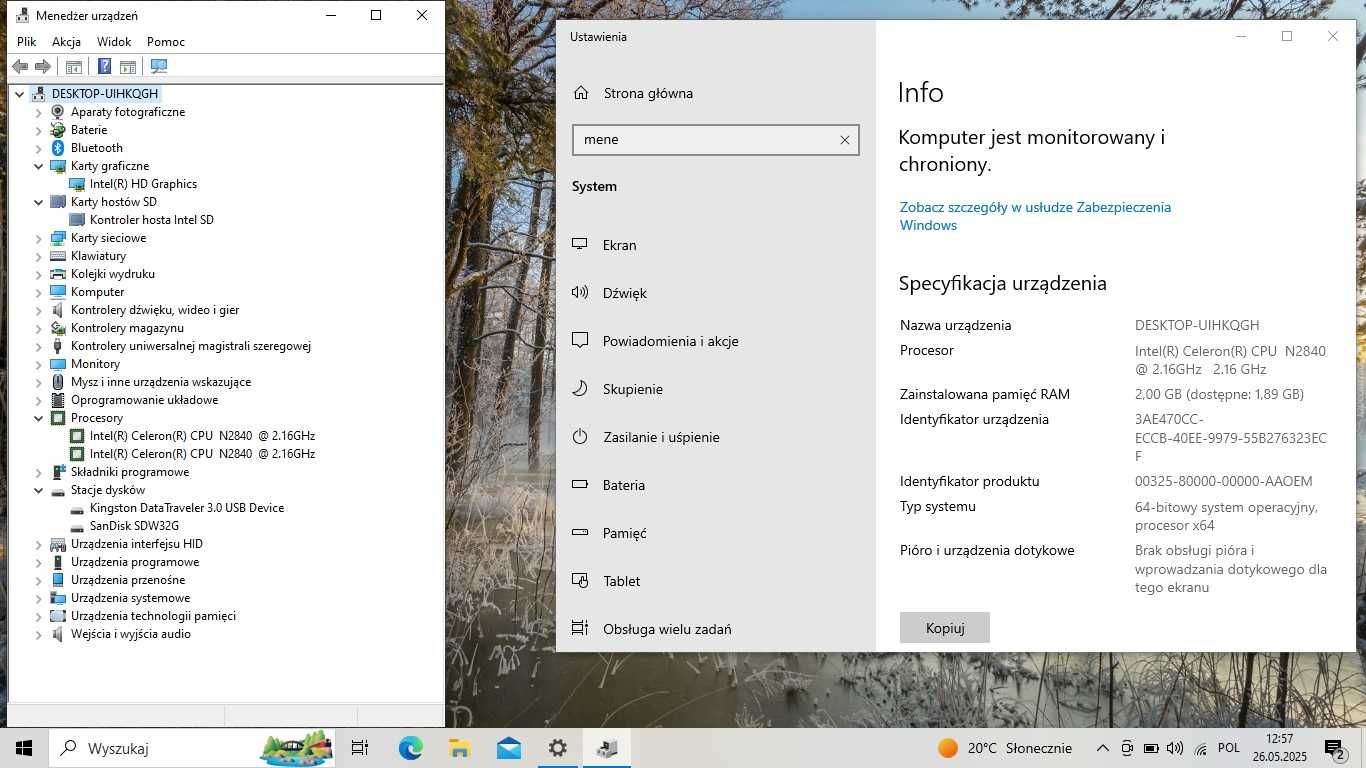
Task: Select Urządzenia technologii pamięci row
Action: pyautogui.click(x=153, y=616)
